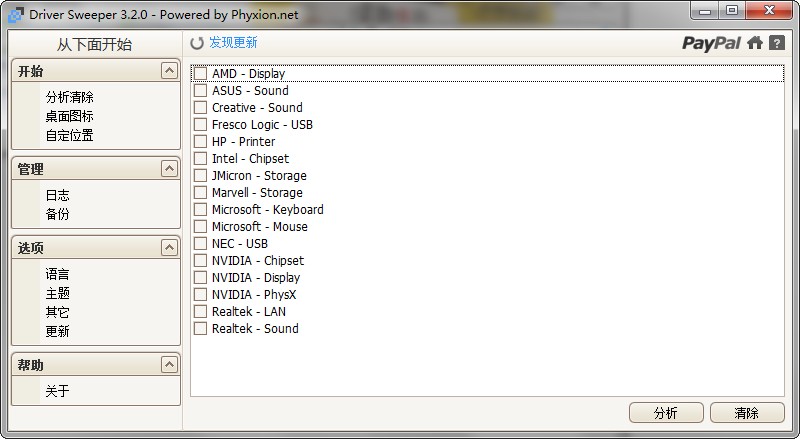Tick the Realtek - Sound checkbox

pyautogui.click(x=201, y=329)
